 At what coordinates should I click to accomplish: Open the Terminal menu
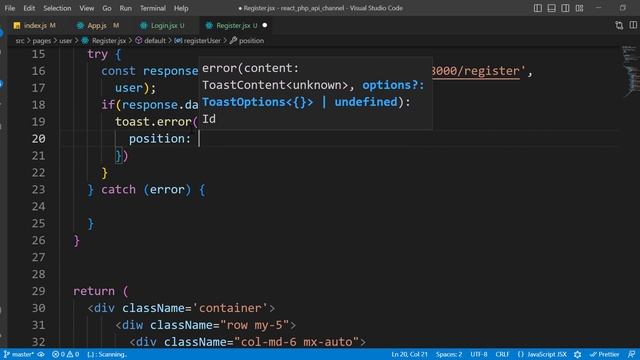[153, 8]
